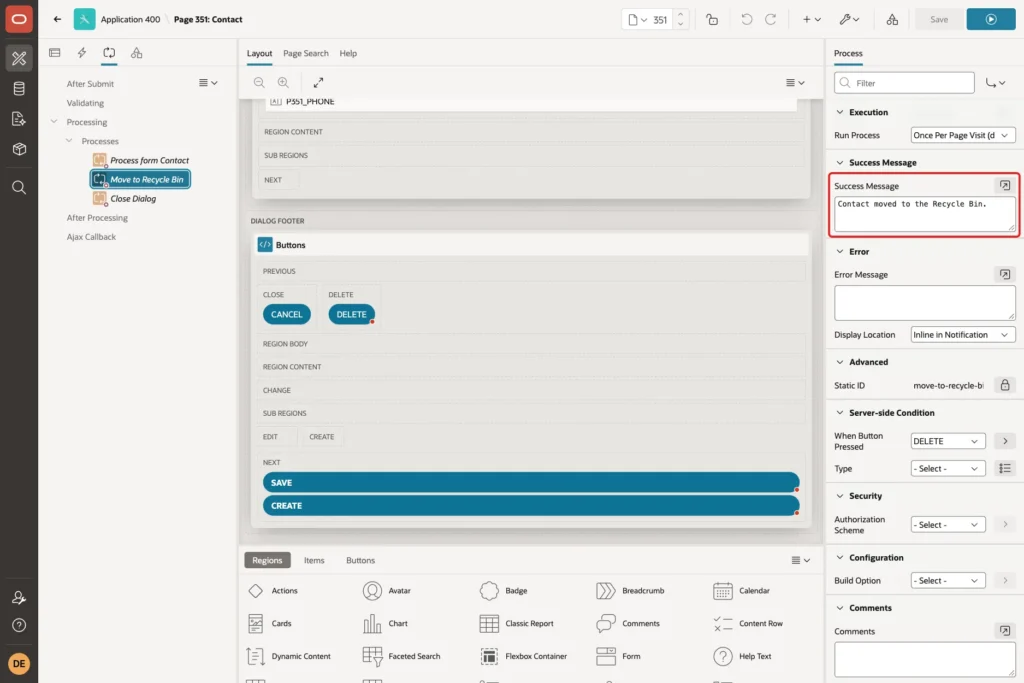The width and height of the screenshot is (1024, 683).
Task: Open code editor for Comments
Action: (x=1004, y=631)
